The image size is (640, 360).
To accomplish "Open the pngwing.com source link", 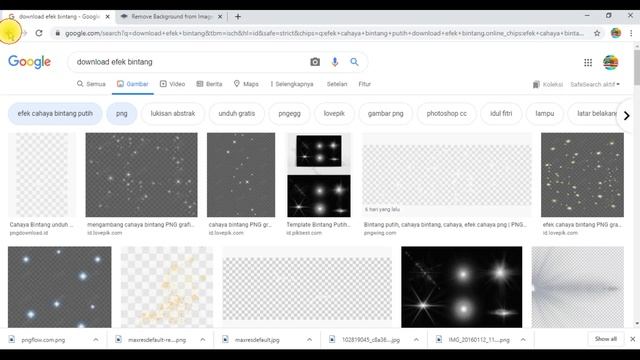I will point(380,233).
